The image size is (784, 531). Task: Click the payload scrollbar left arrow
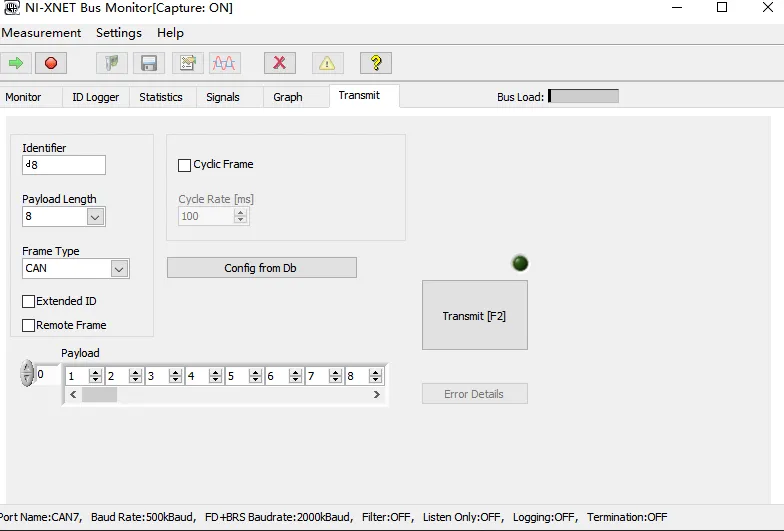point(73,394)
